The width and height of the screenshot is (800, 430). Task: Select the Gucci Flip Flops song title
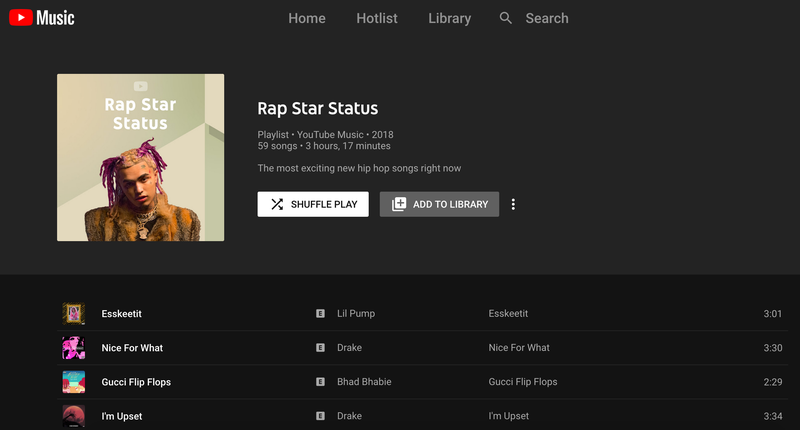(136, 382)
